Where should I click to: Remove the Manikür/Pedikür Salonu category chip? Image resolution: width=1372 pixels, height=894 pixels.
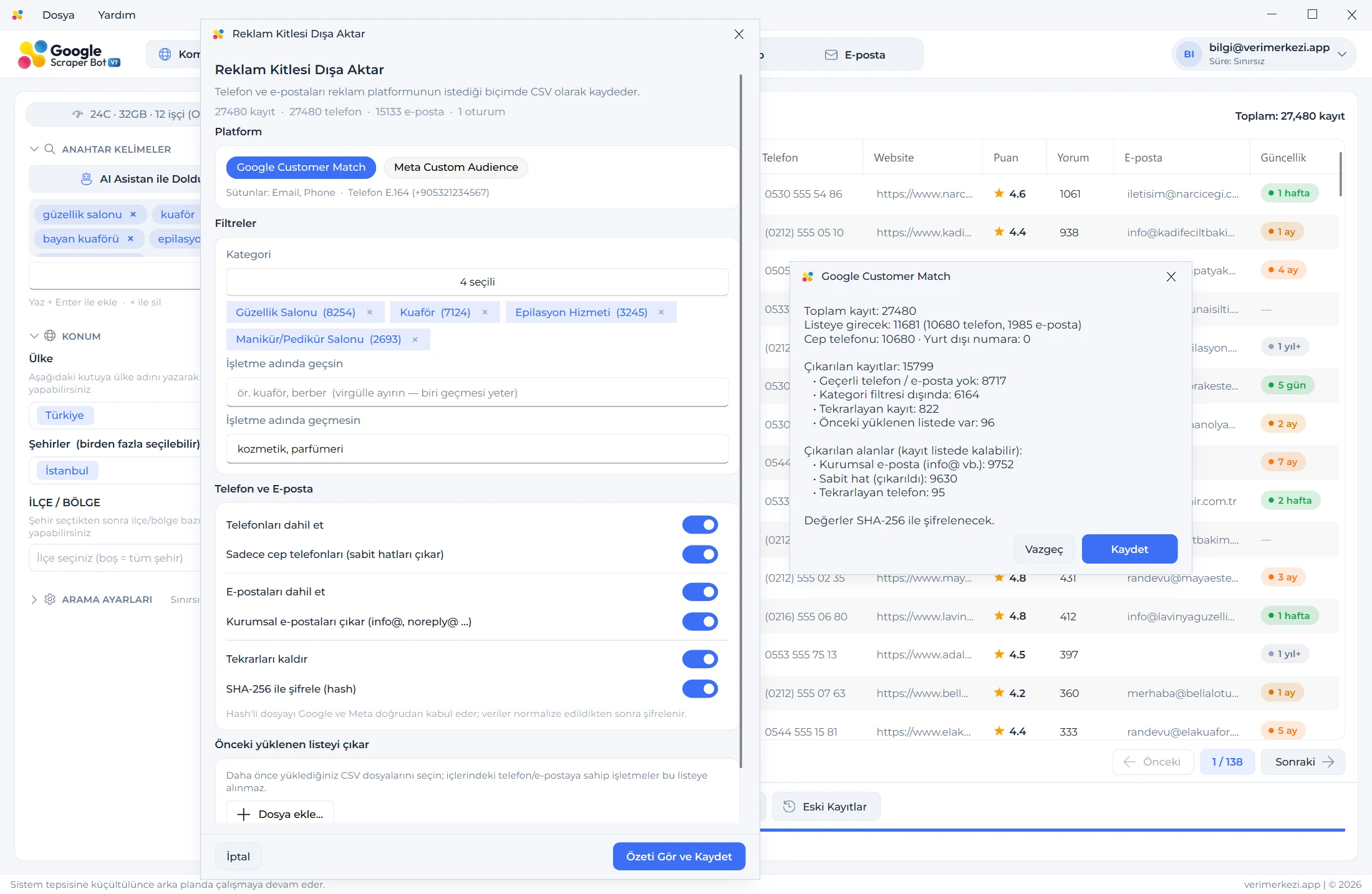pos(415,340)
